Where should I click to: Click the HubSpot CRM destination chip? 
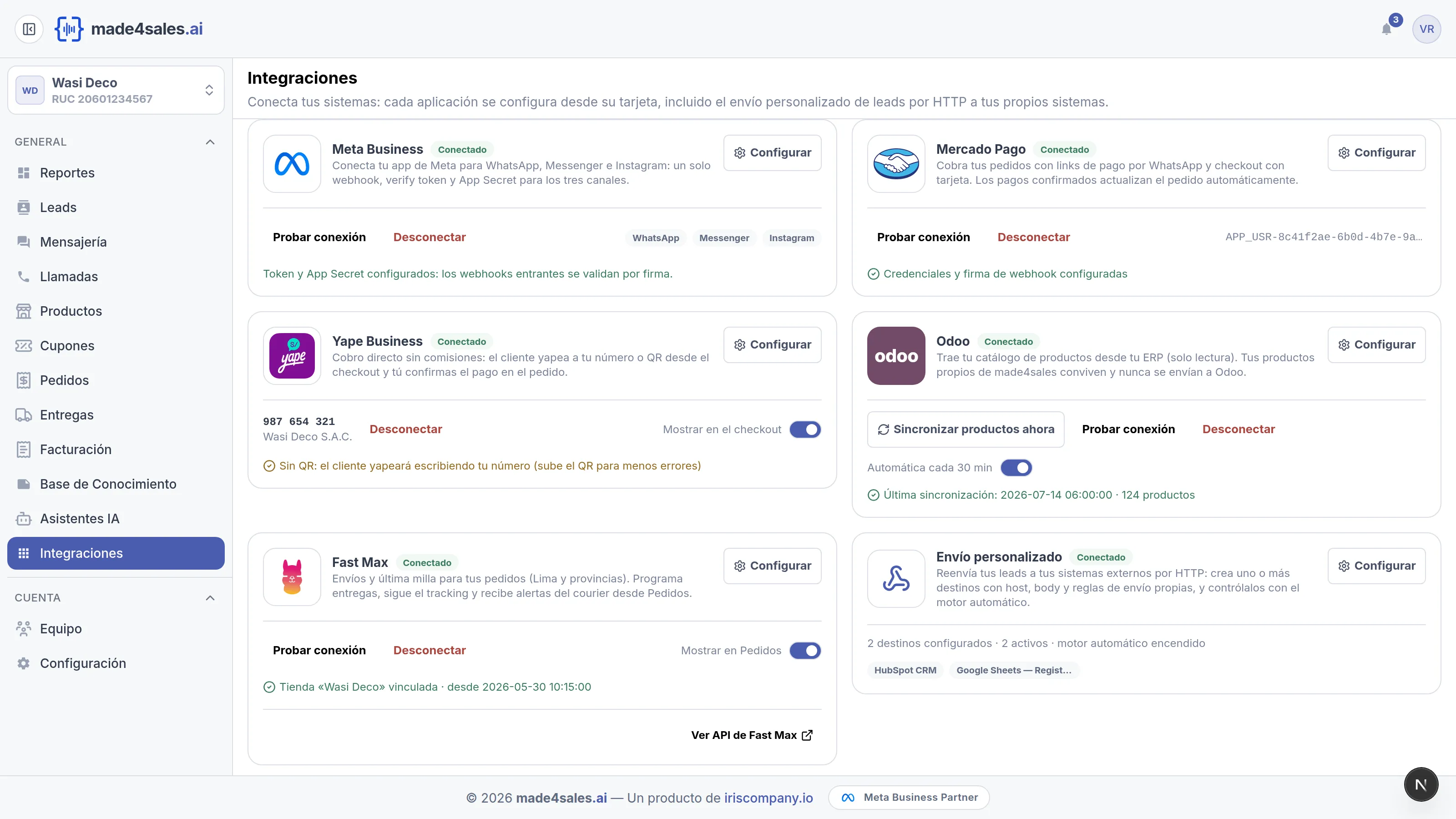pos(905,670)
